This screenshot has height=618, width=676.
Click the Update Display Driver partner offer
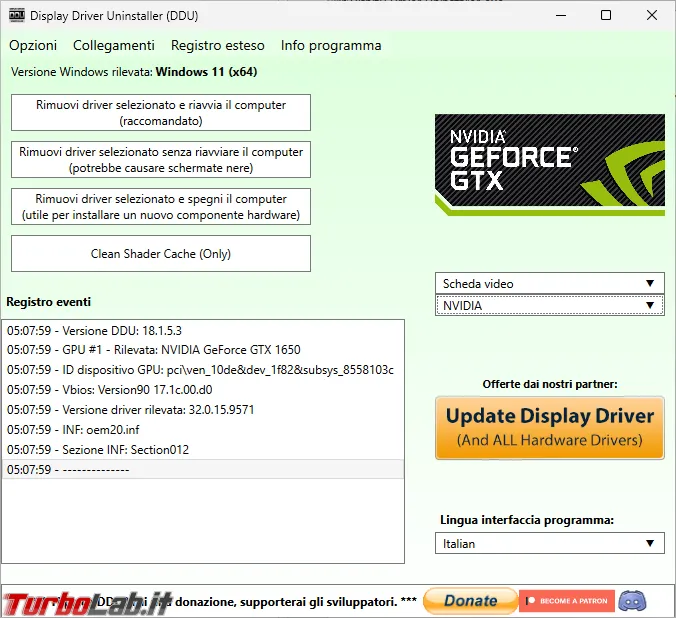pyautogui.click(x=550, y=428)
